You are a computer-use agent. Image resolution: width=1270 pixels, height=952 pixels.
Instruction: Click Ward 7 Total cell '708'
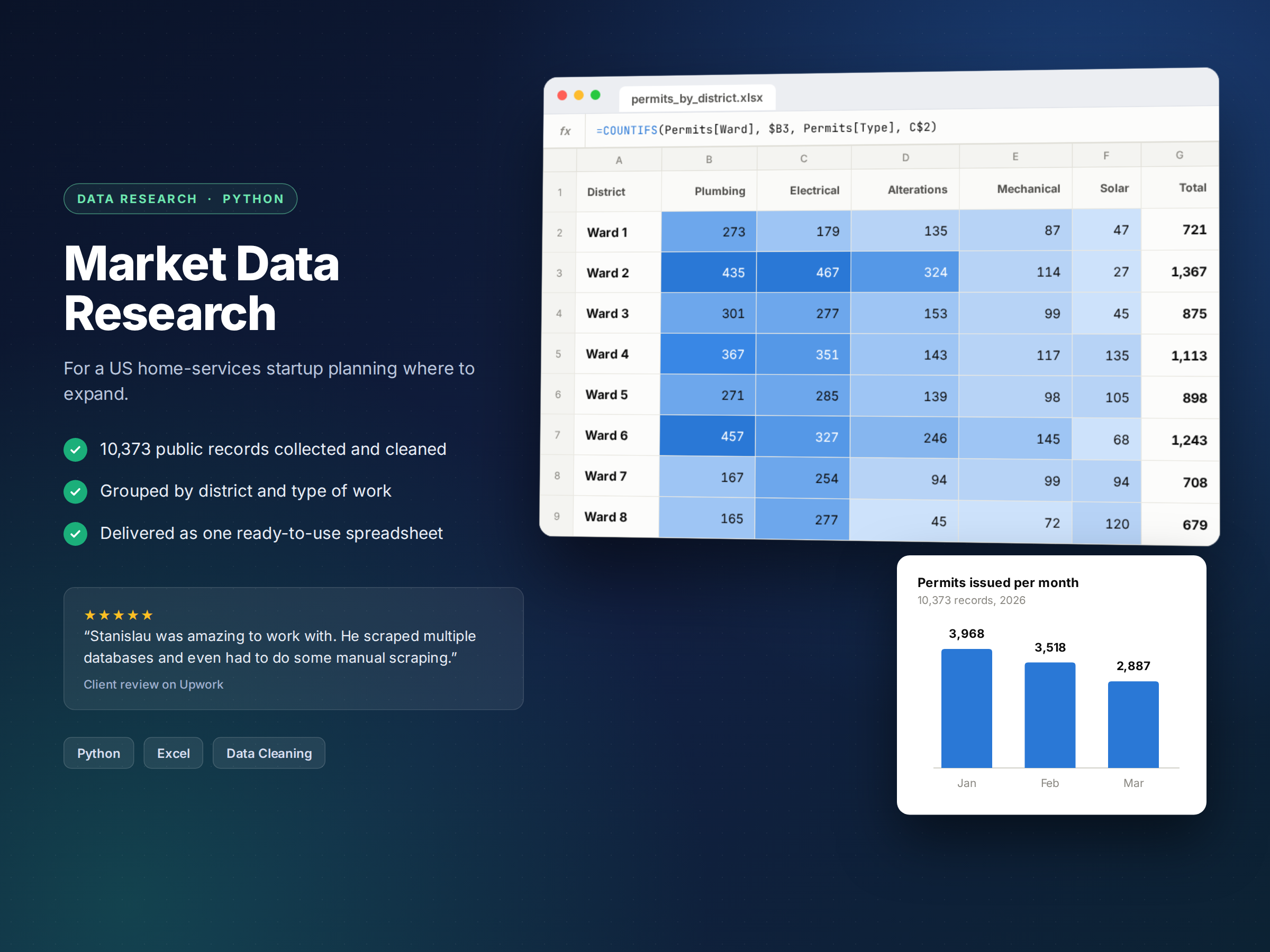pos(1180,482)
